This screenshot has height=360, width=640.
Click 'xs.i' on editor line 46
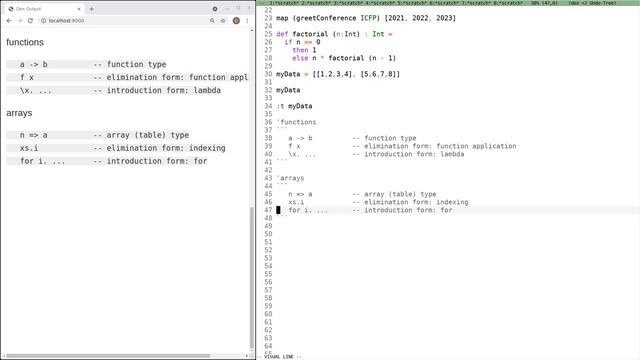point(296,202)
